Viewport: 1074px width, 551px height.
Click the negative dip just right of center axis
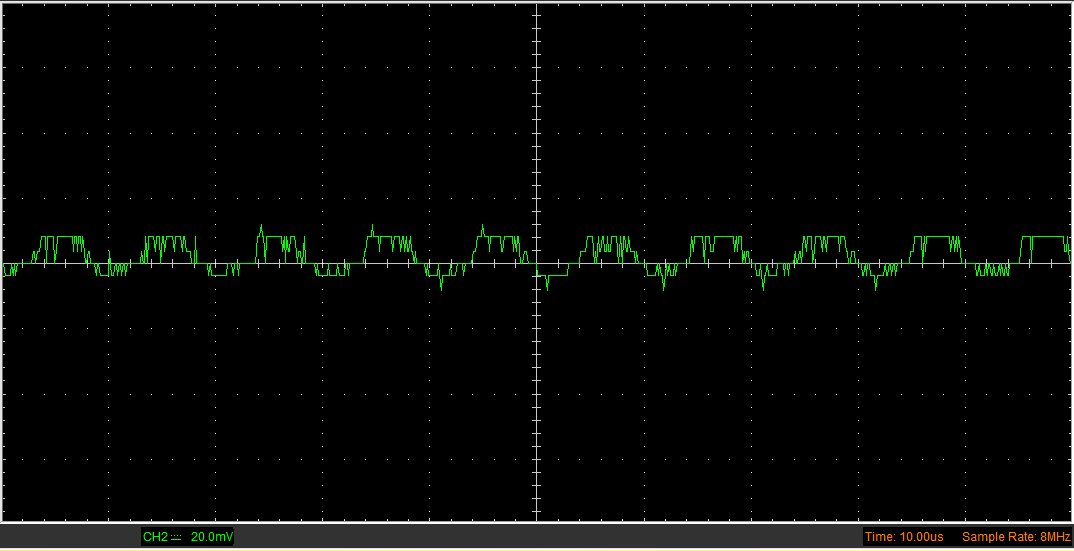click(x=547, y=283)
